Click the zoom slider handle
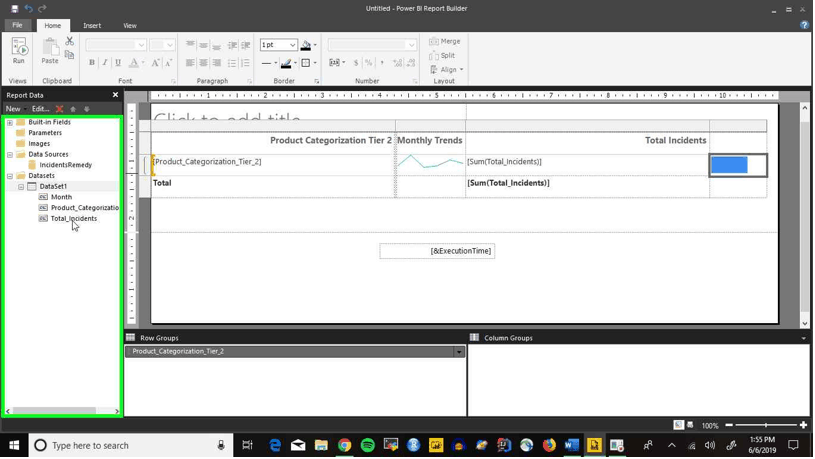 [x=765, y=425]
